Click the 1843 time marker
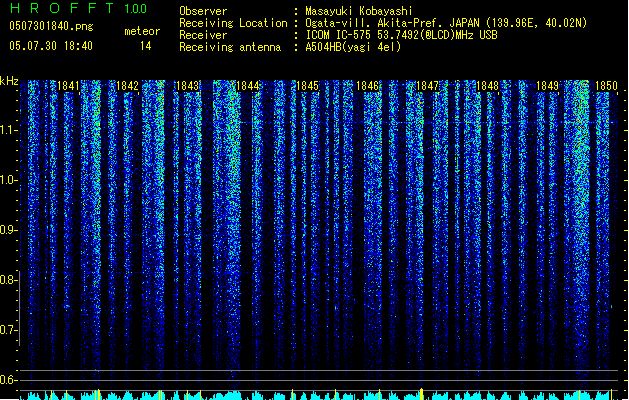This screenshot has height=400, width=629. point(188,86)
